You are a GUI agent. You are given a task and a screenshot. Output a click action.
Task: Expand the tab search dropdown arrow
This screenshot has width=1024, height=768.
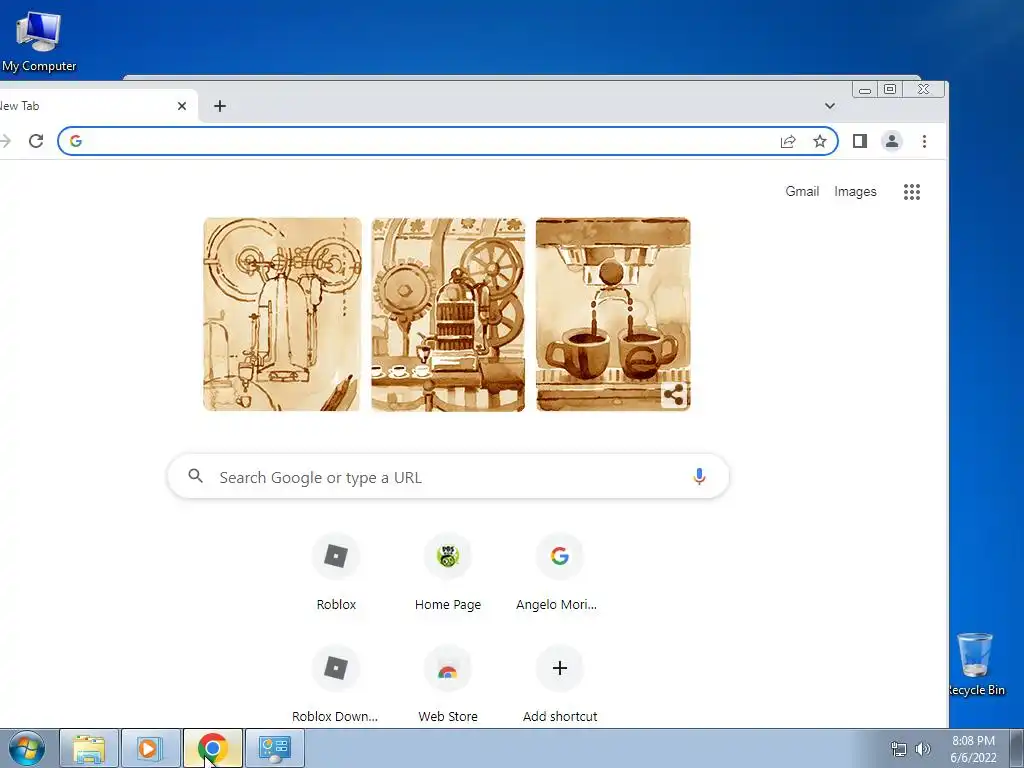point(829,106)
